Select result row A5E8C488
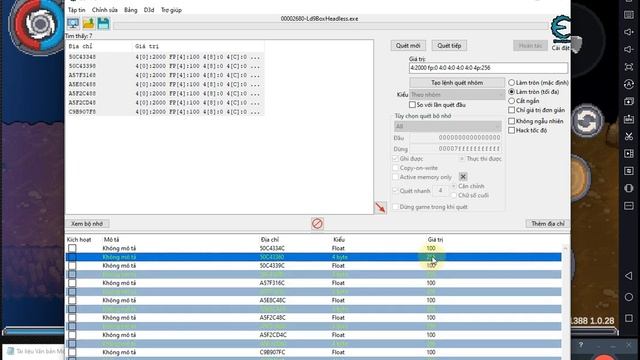Viewport: 640px width, 360px height. pyautogui.click(x=165, y=84)
